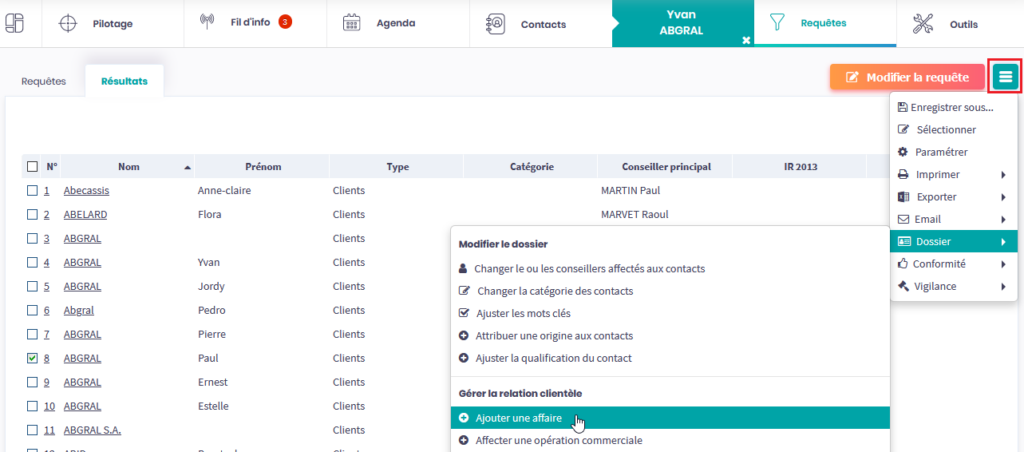The width and height of the screenshot is (1024, 452).
Task: Close the Yvan ABGRAL tab
Action: point(745,39)
